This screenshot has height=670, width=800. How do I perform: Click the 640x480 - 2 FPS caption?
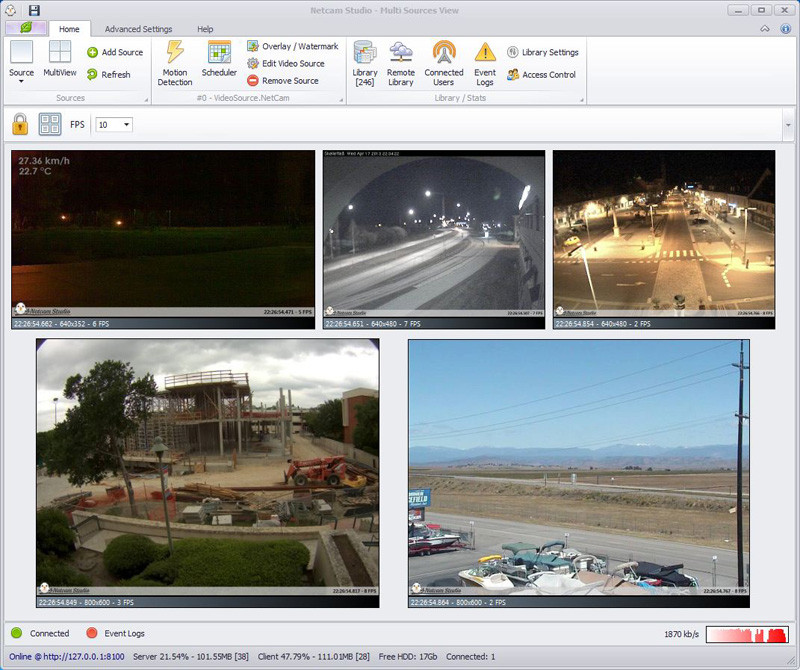(603, 324)
